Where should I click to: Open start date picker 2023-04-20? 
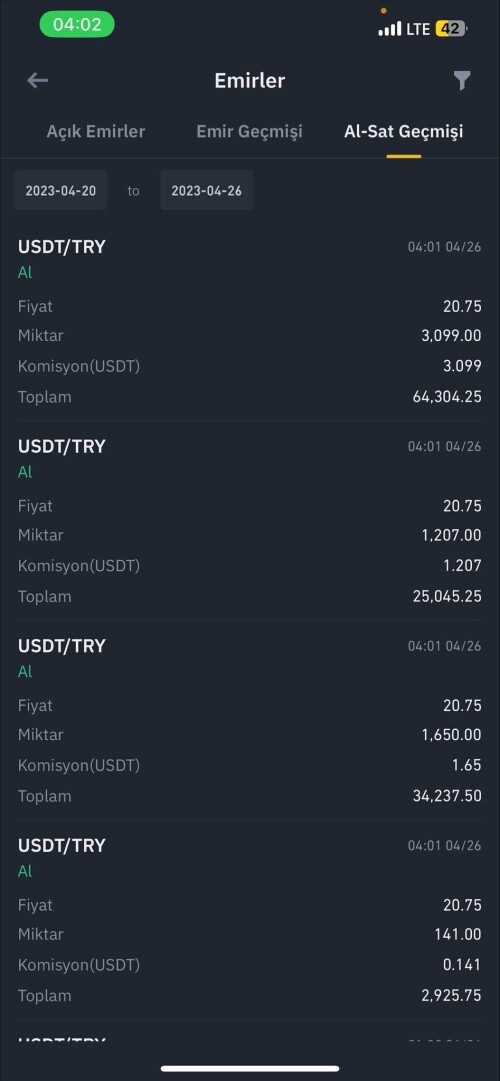(x=61, y=190)
